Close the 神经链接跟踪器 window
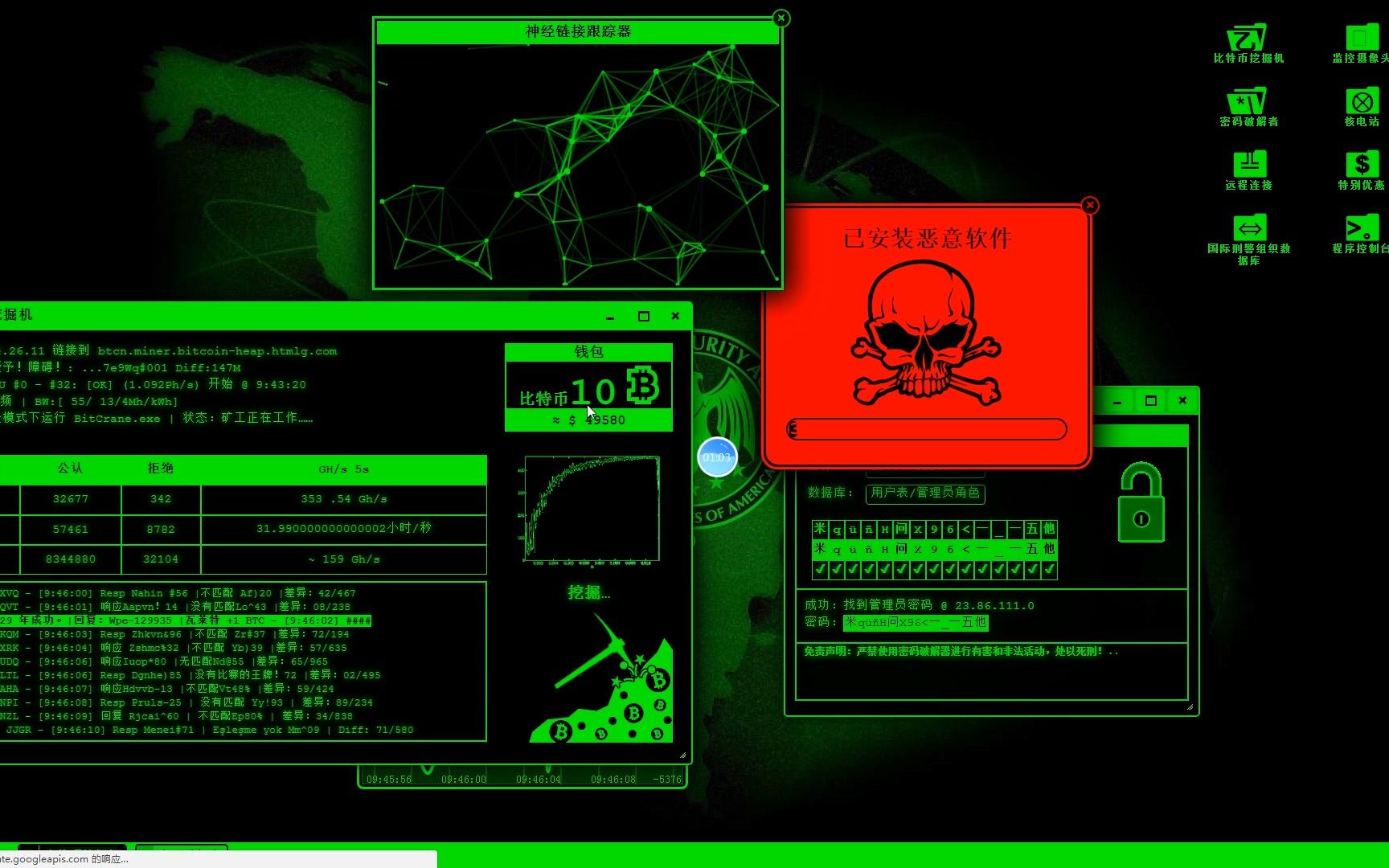 coord(781,18)
